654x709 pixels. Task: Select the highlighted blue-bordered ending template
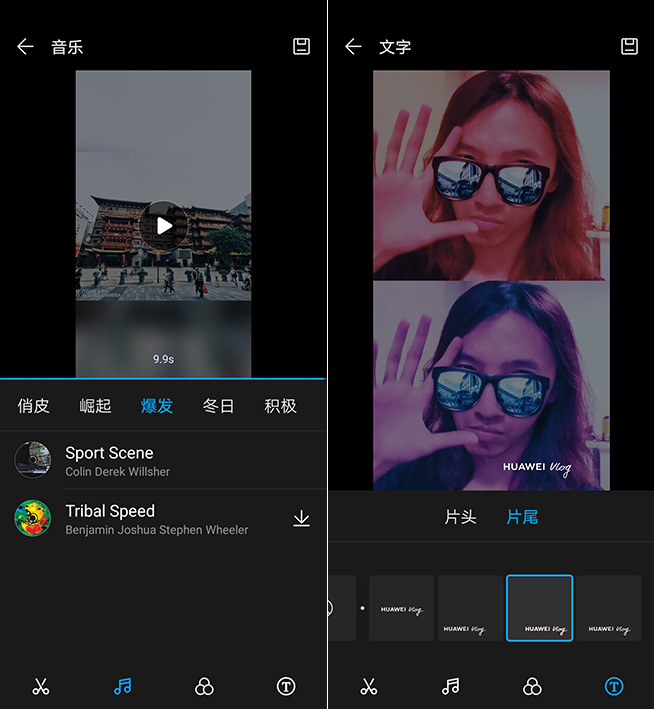539,608
